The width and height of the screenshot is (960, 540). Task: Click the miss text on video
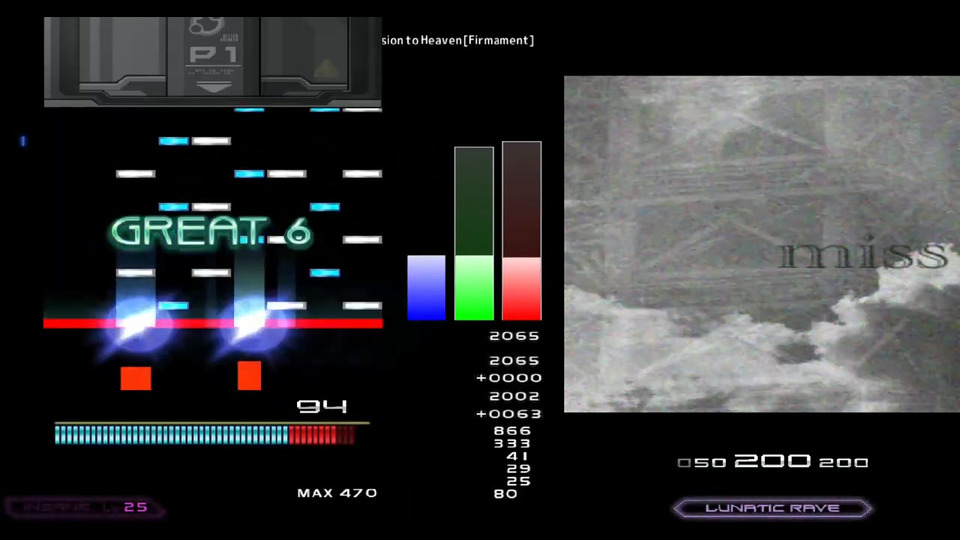[x=864, y=253]
